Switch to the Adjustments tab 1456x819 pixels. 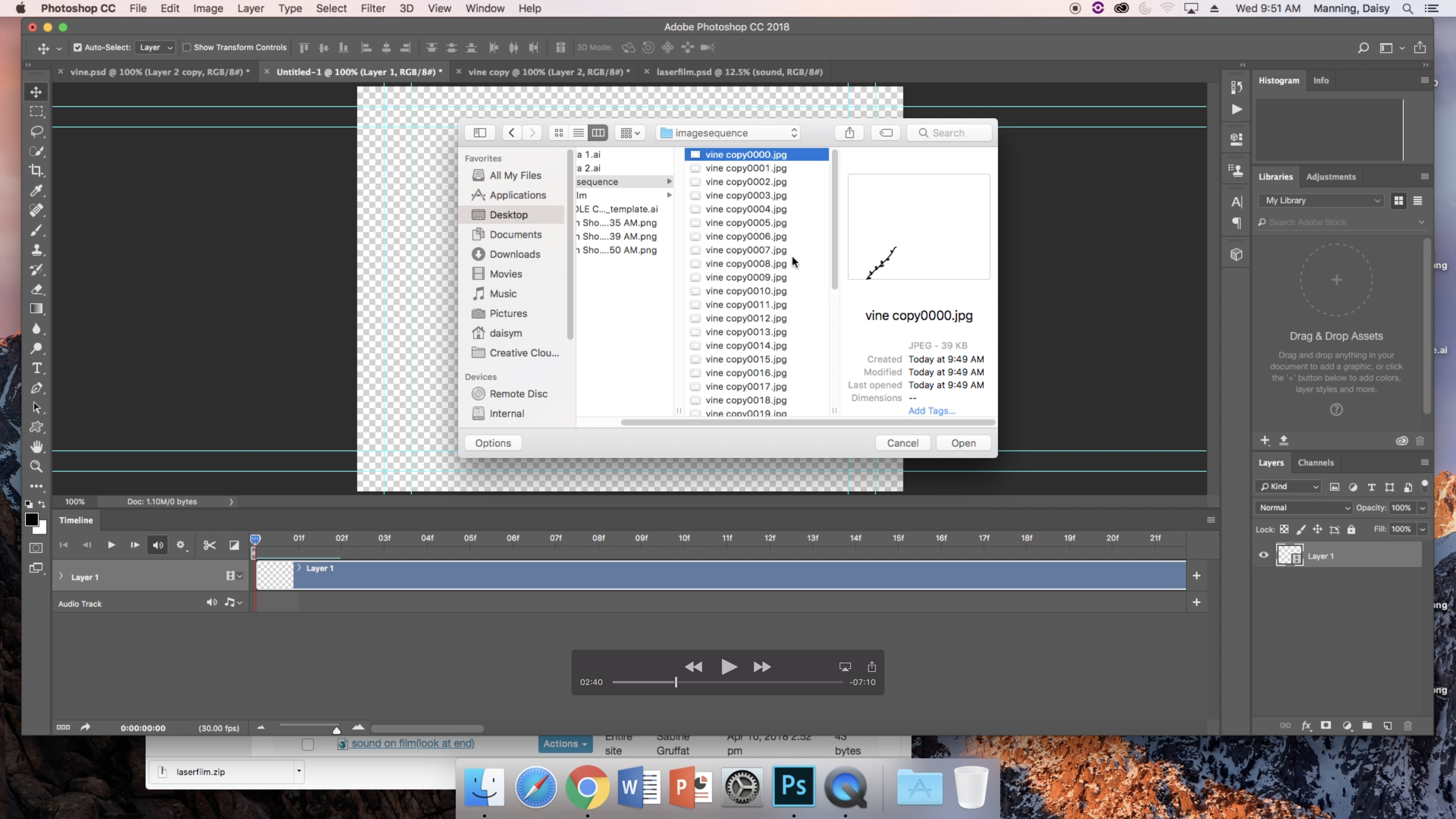pyautogui.click(x=1331, y=177)
